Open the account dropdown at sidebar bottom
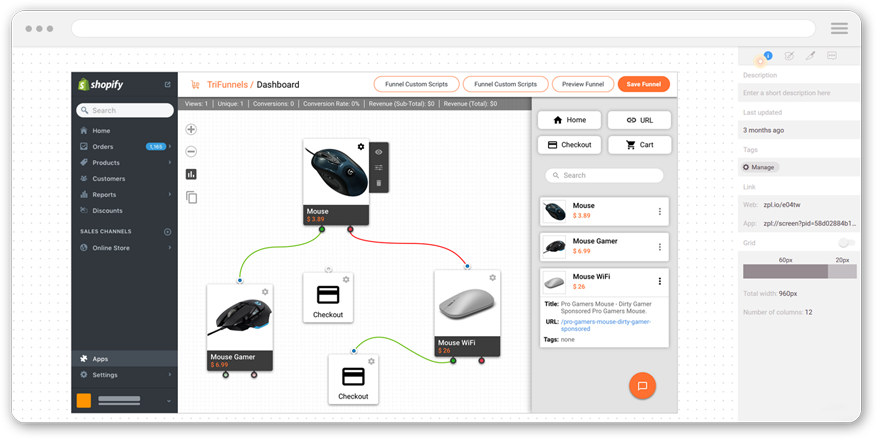Screen dimensions: 877x439 pyautogui.click(x=168, y=402)
